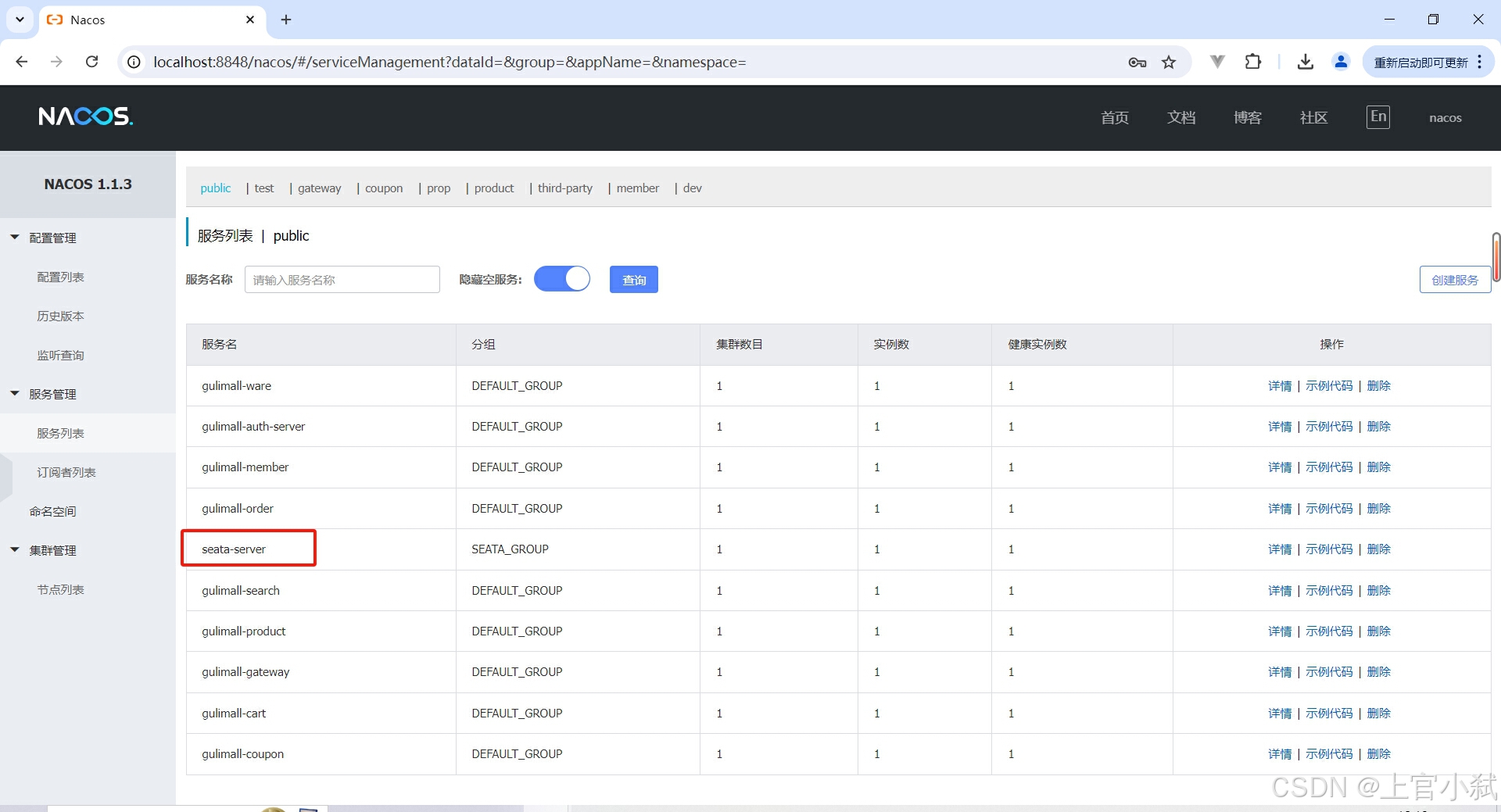Open 详情 for gulimall-ware

[1280, 386]
